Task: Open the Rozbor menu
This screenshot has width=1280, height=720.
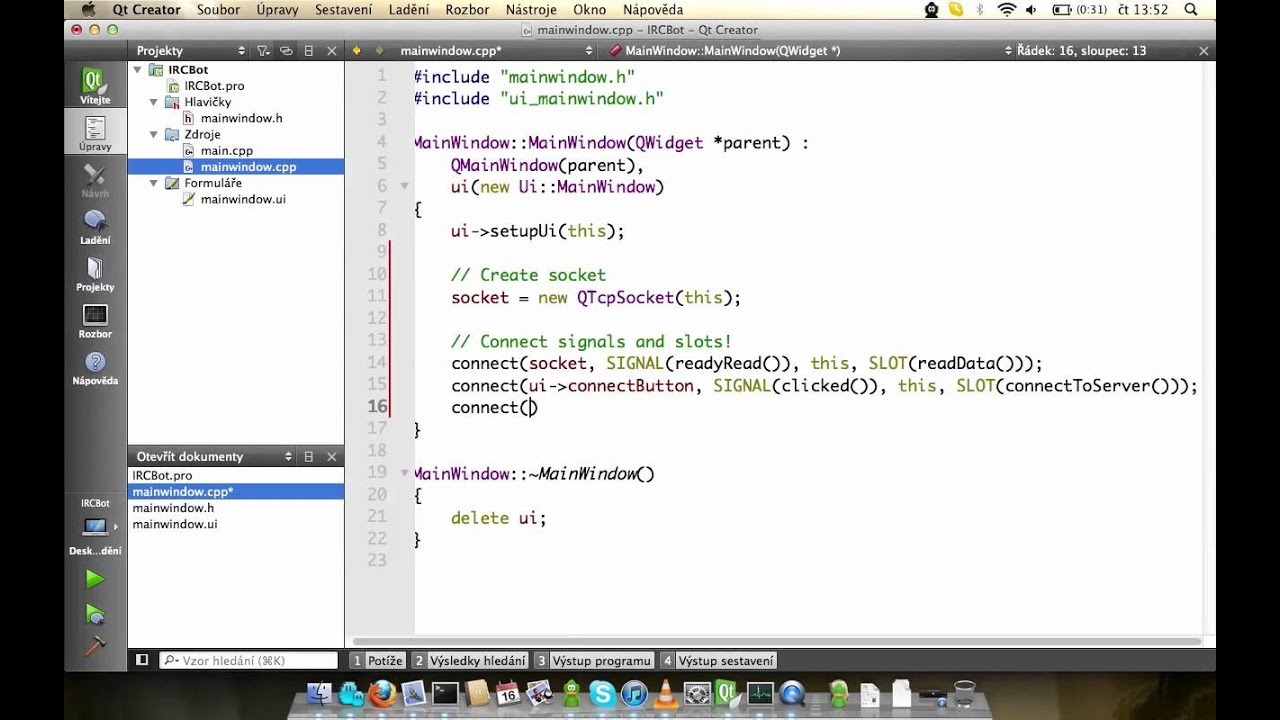Action: pos(467,10)
